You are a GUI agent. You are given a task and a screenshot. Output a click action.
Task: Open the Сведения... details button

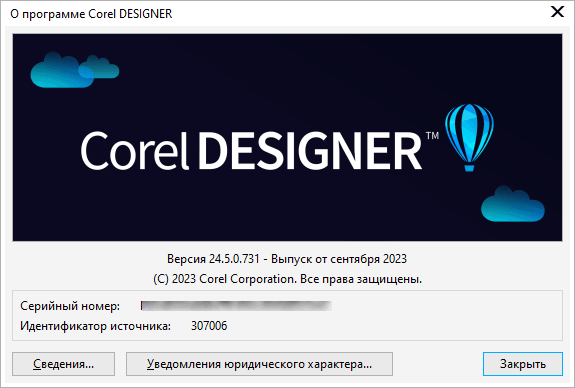pos(63,364)
